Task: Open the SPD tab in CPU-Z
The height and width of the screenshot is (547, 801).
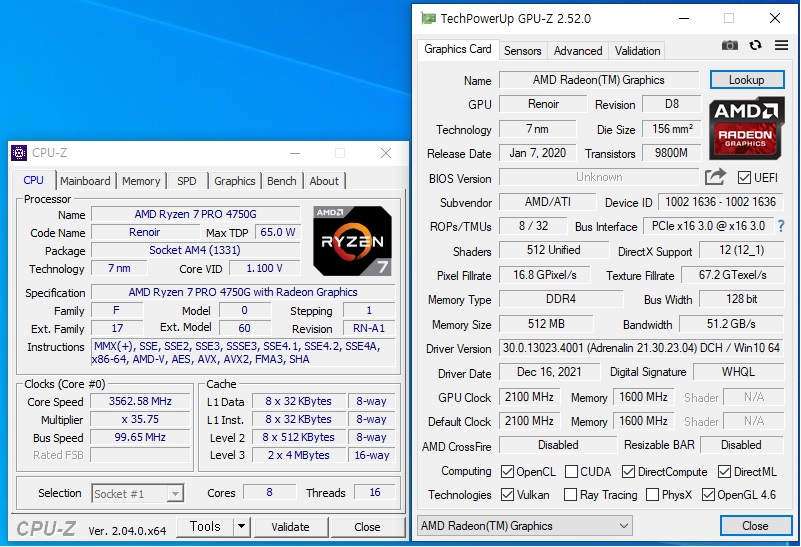Action: (187, 181)
